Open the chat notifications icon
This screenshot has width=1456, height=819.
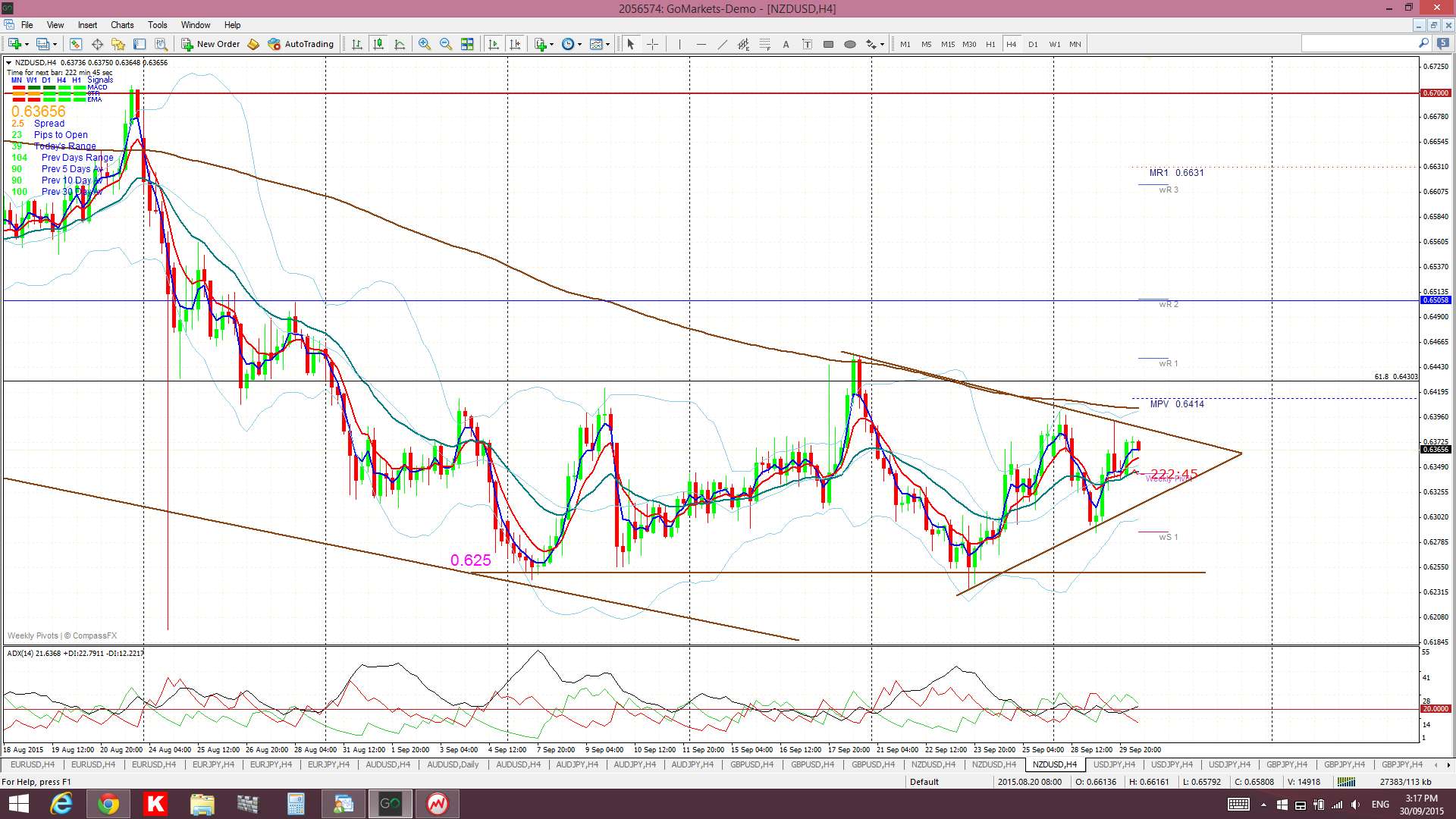[1443, 44]
